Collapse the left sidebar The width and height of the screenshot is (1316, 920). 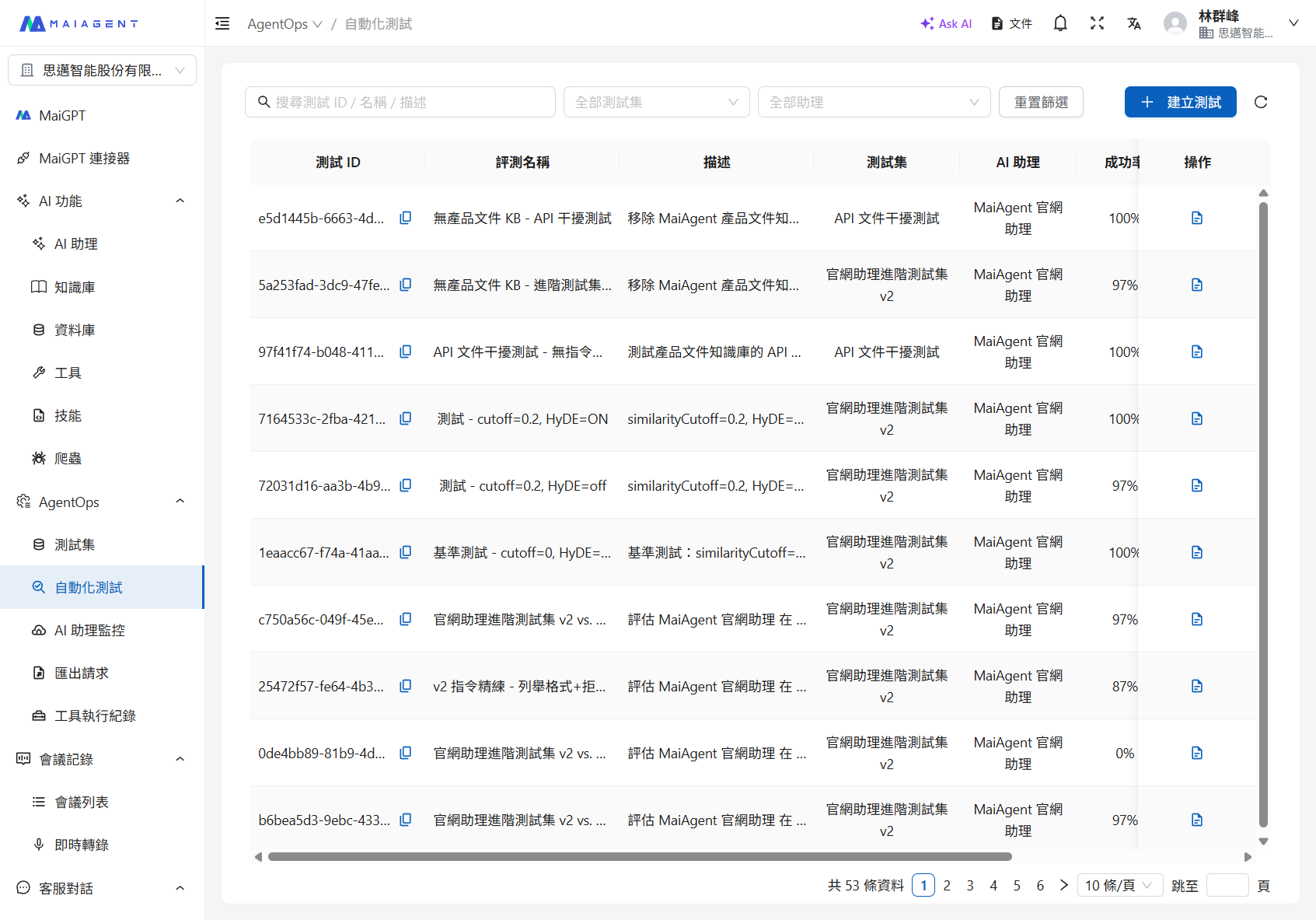(222, 23)
